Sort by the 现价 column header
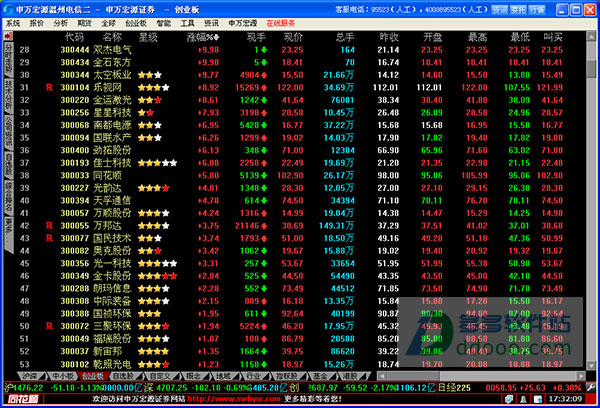Image resolution: width=600 pixels, height=408 pixels. pos(293,38)
